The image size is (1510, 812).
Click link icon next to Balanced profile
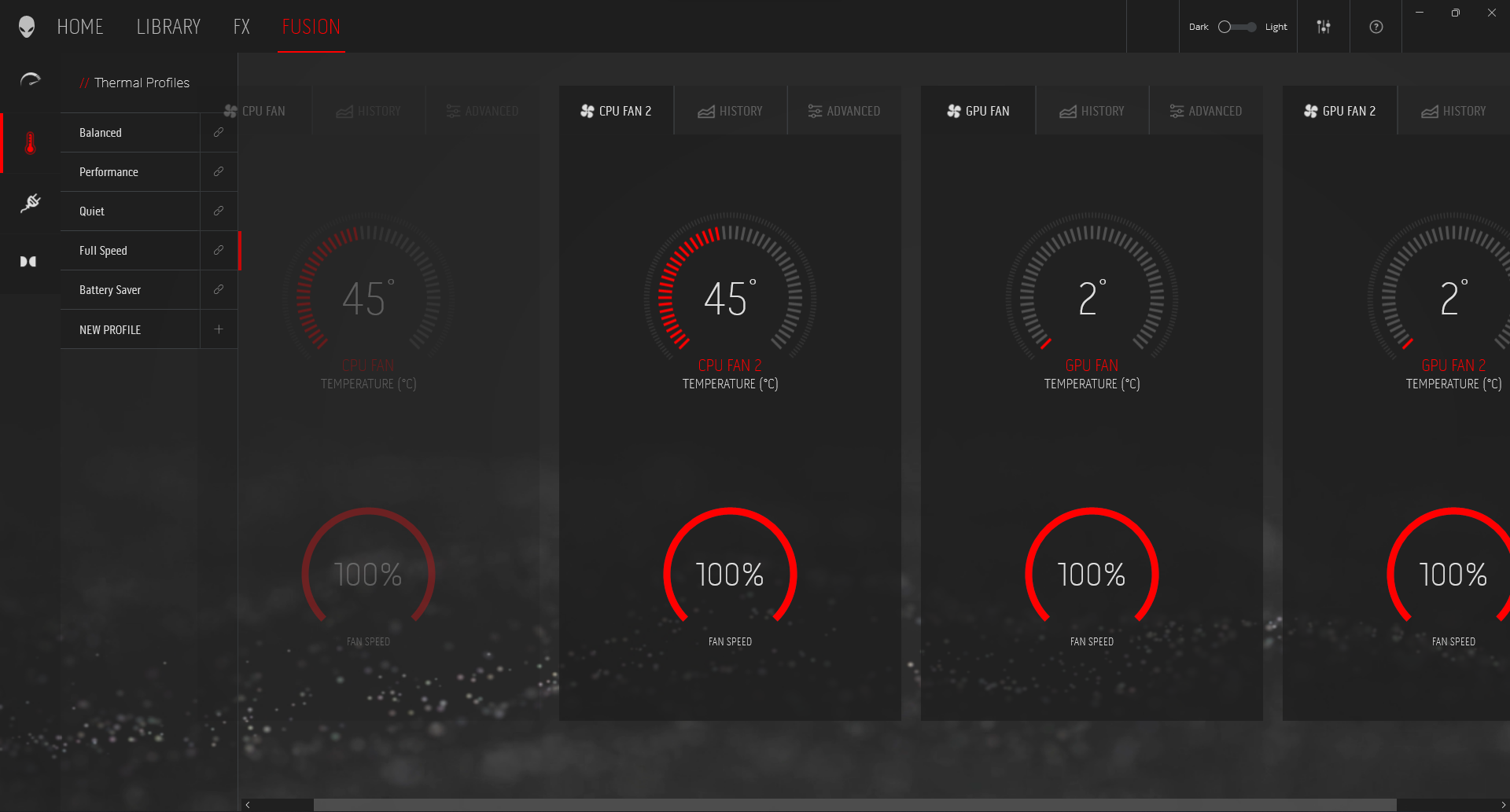click(x=219, y=132)
